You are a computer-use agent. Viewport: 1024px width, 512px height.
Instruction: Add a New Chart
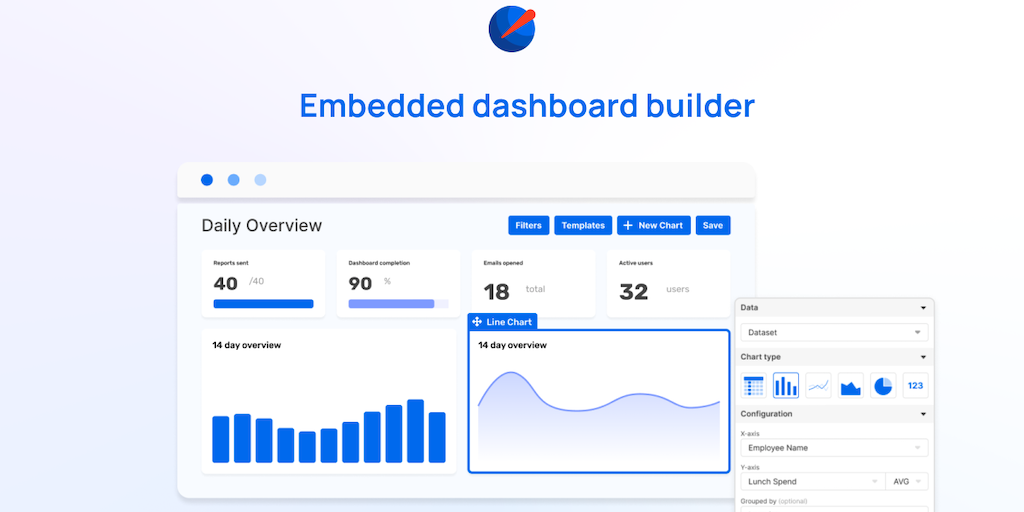point(654,225)
